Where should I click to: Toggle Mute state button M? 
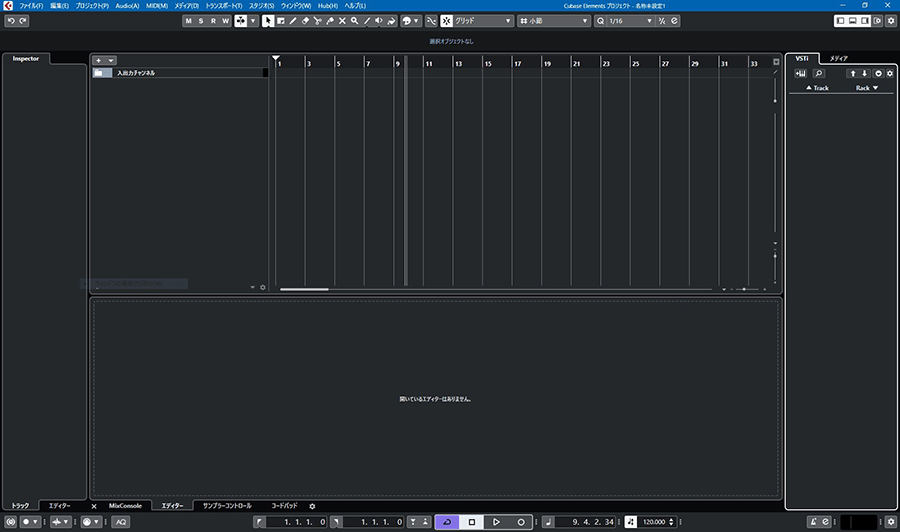(x=188, y=21)
